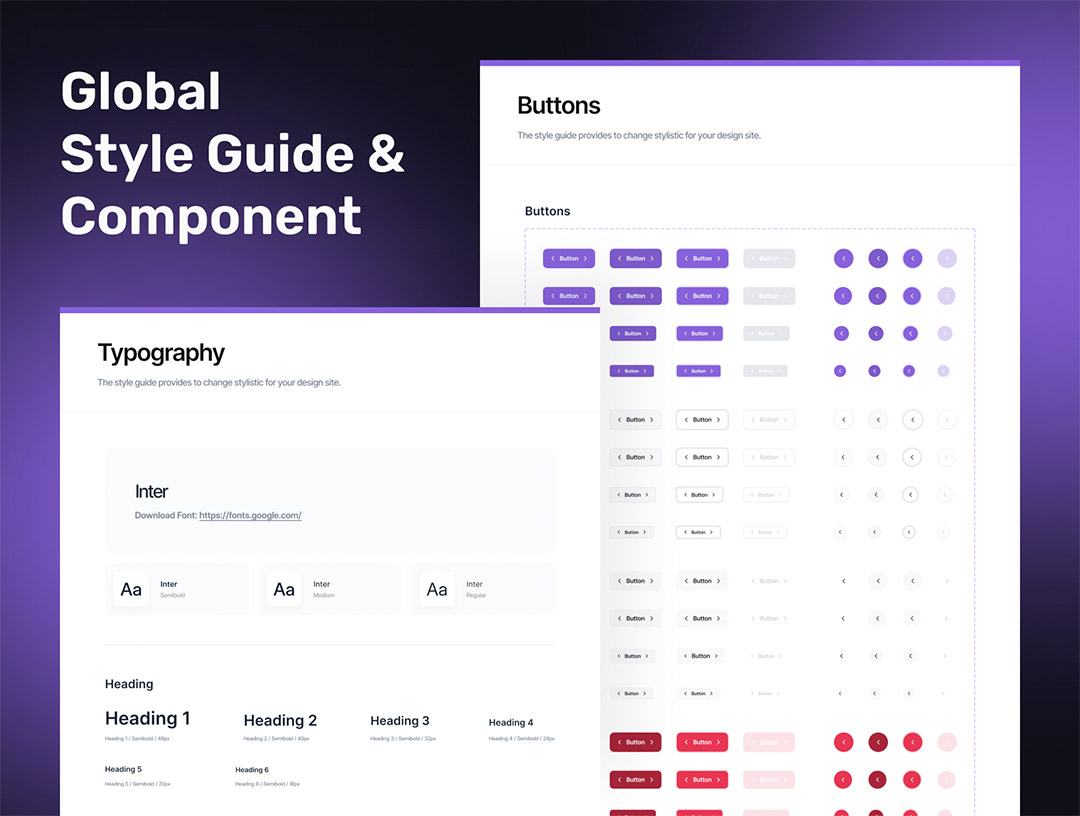Click the Heading 2 sample text

click(280, 721)
